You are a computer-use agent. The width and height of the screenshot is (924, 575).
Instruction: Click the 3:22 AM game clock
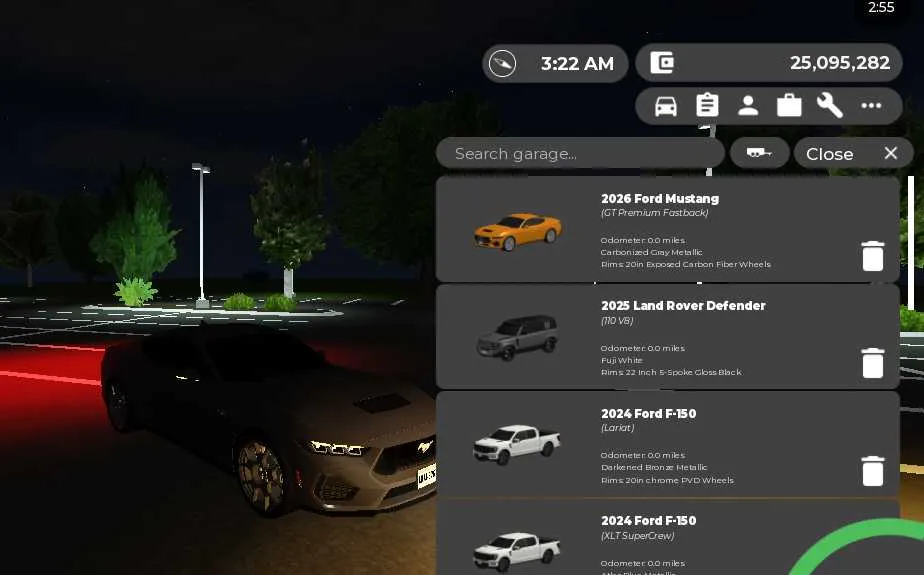pos(577,64)
